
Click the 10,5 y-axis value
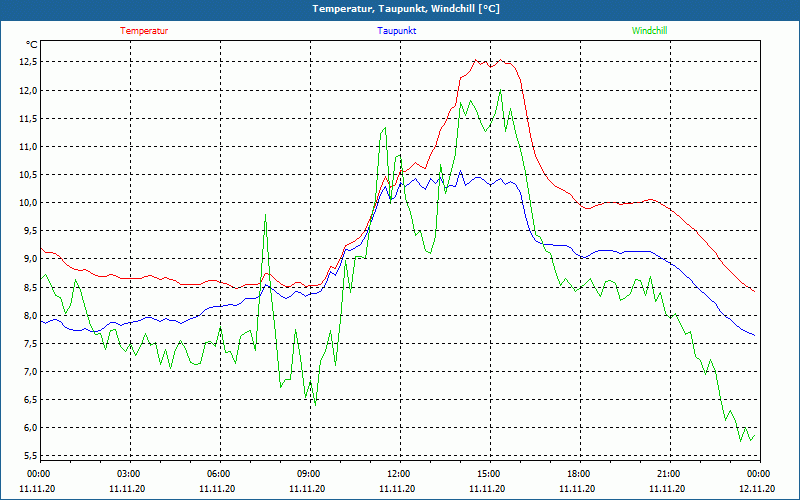(x=29, y=174)
